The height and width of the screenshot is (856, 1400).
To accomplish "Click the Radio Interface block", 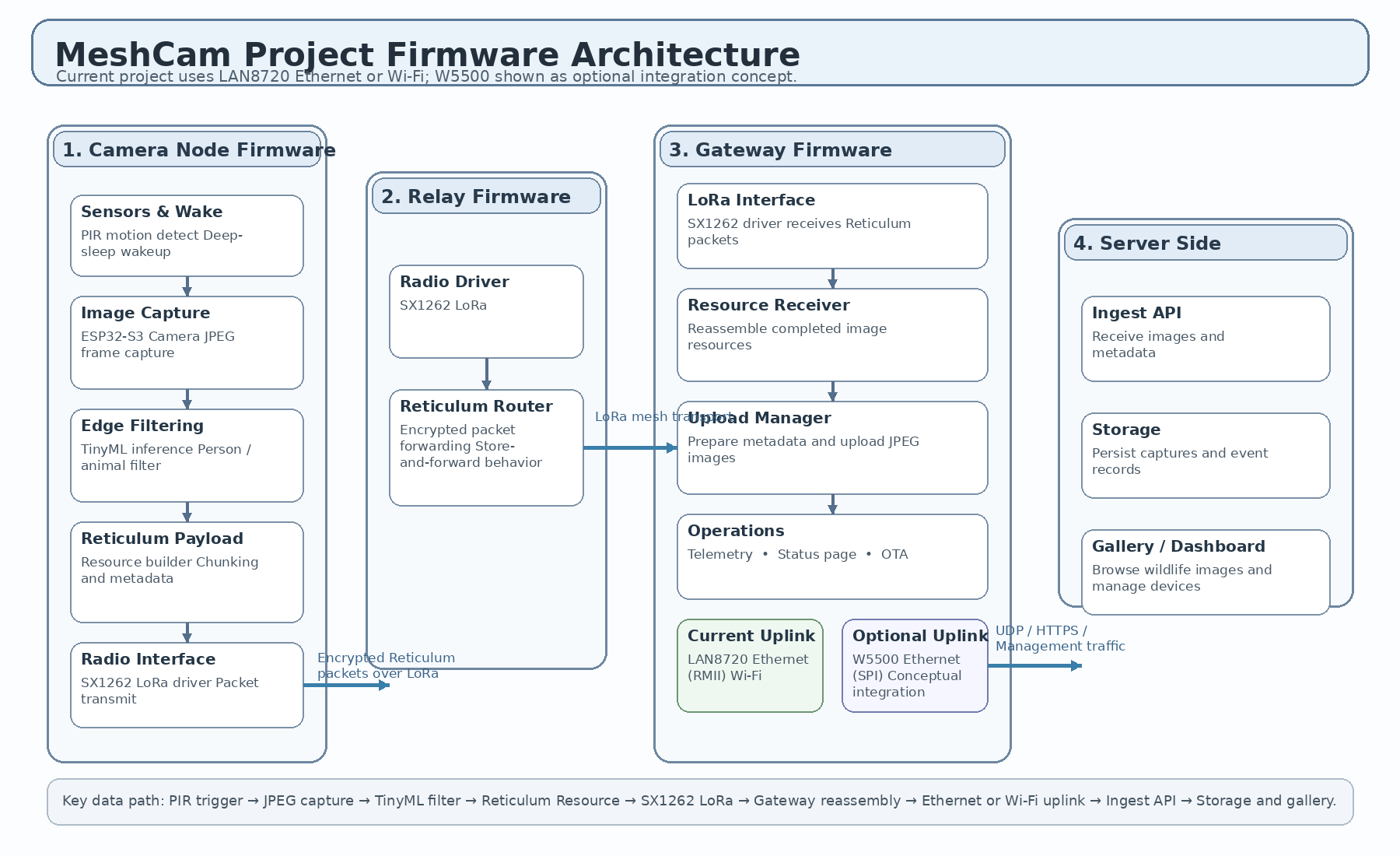I will tap(187, 685).
